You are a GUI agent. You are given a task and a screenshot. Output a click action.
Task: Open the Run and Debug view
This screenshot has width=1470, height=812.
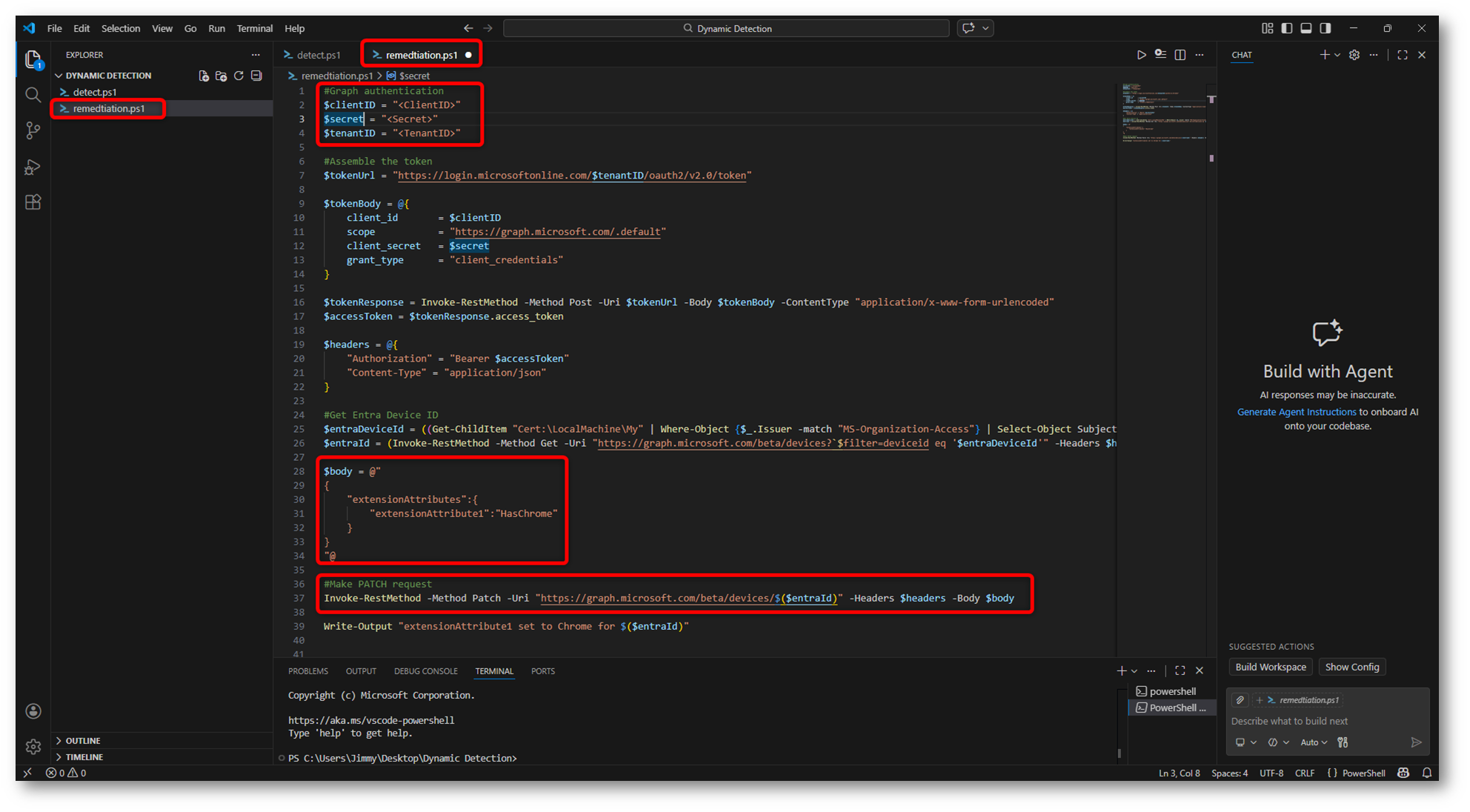pos(33,167)
